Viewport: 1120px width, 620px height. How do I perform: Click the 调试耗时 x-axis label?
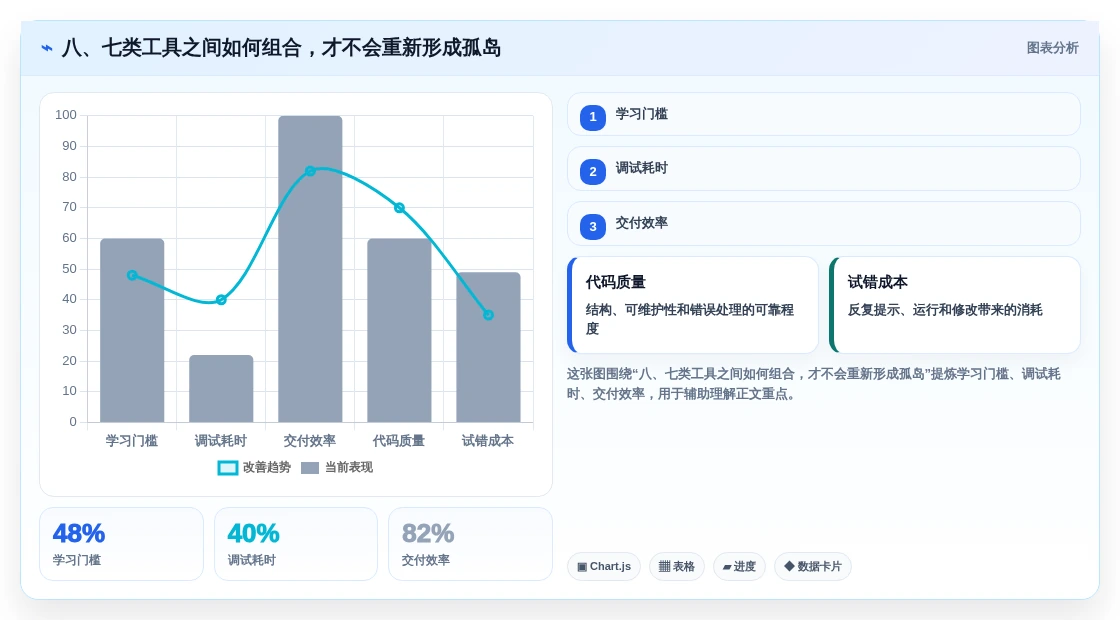(221, 441)
